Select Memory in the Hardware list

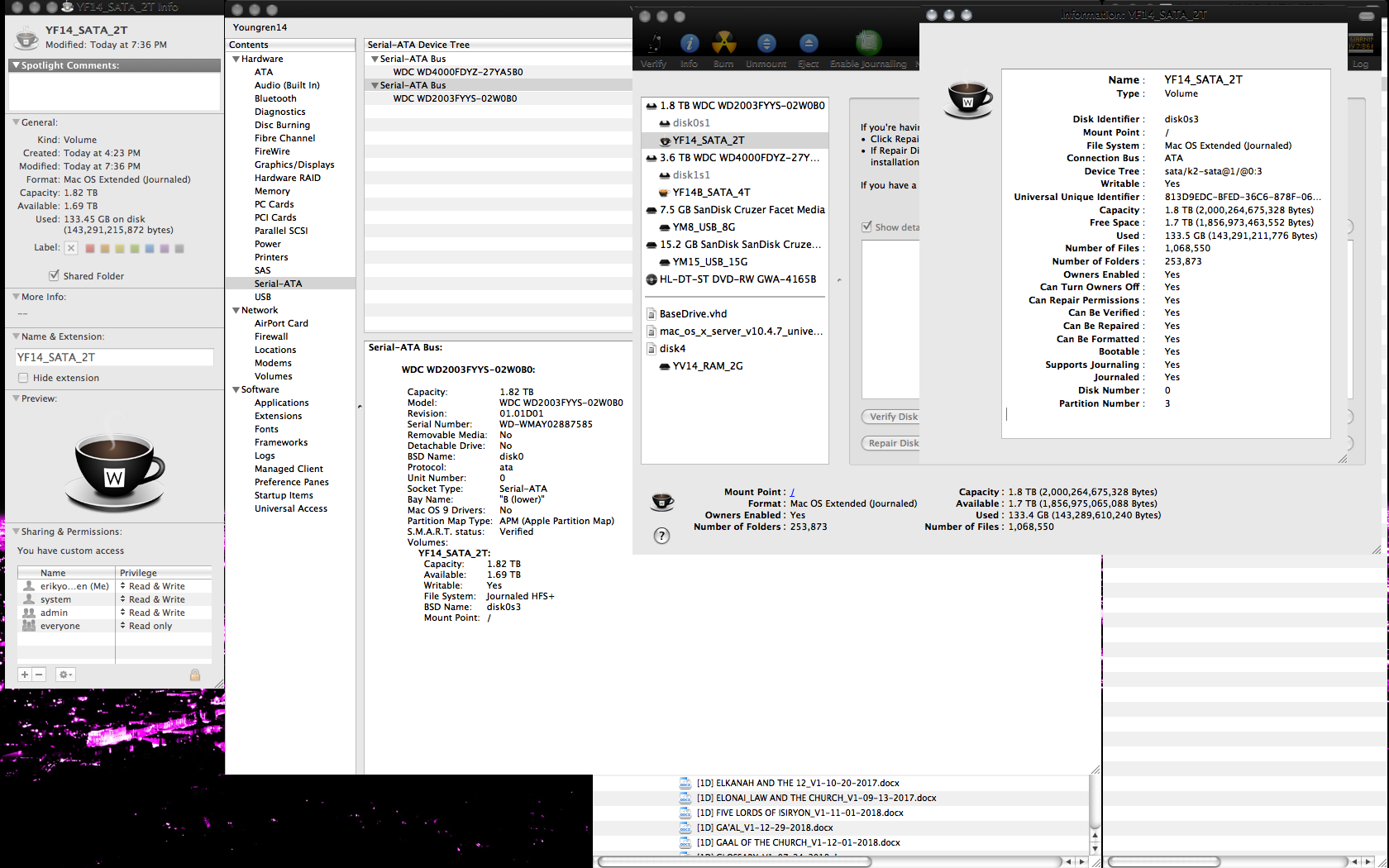291,191
